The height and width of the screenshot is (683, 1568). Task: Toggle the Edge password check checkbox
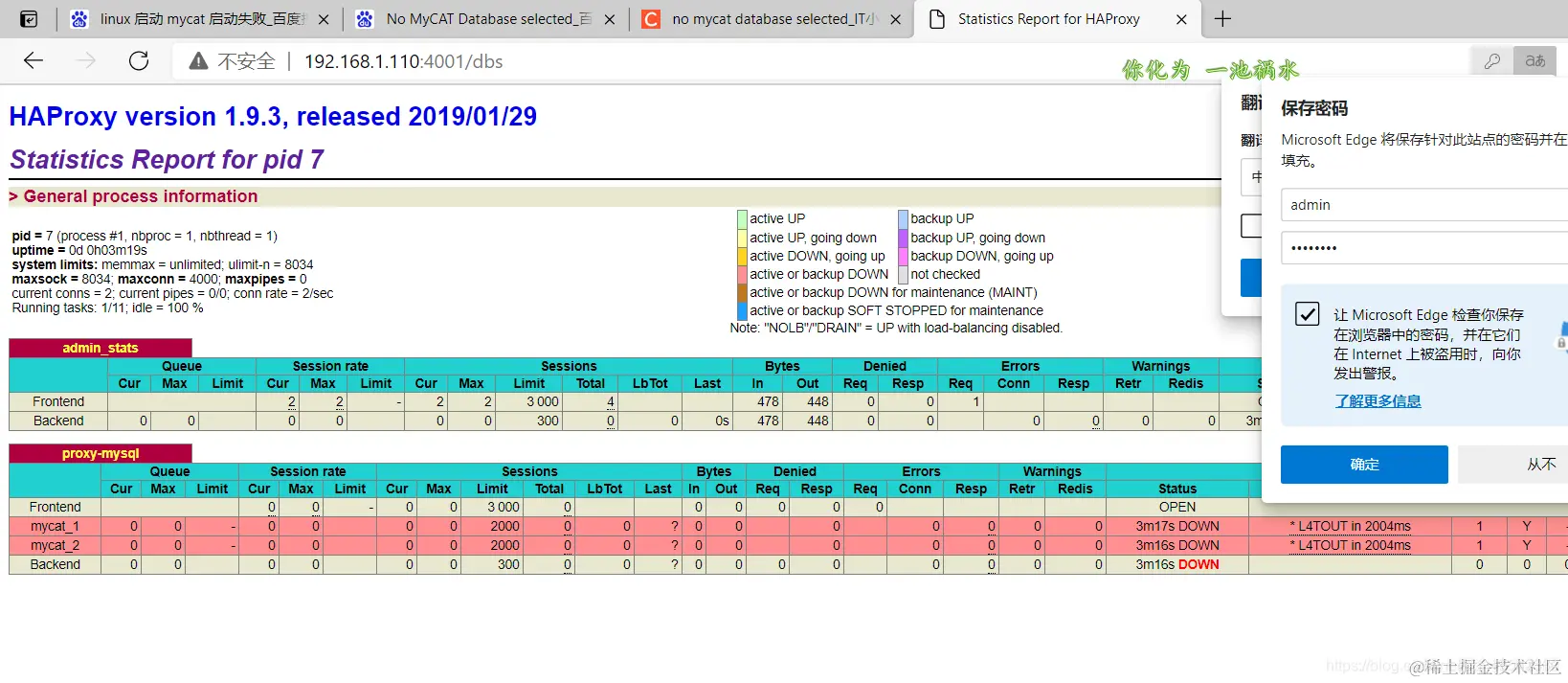coord(1307,313)
